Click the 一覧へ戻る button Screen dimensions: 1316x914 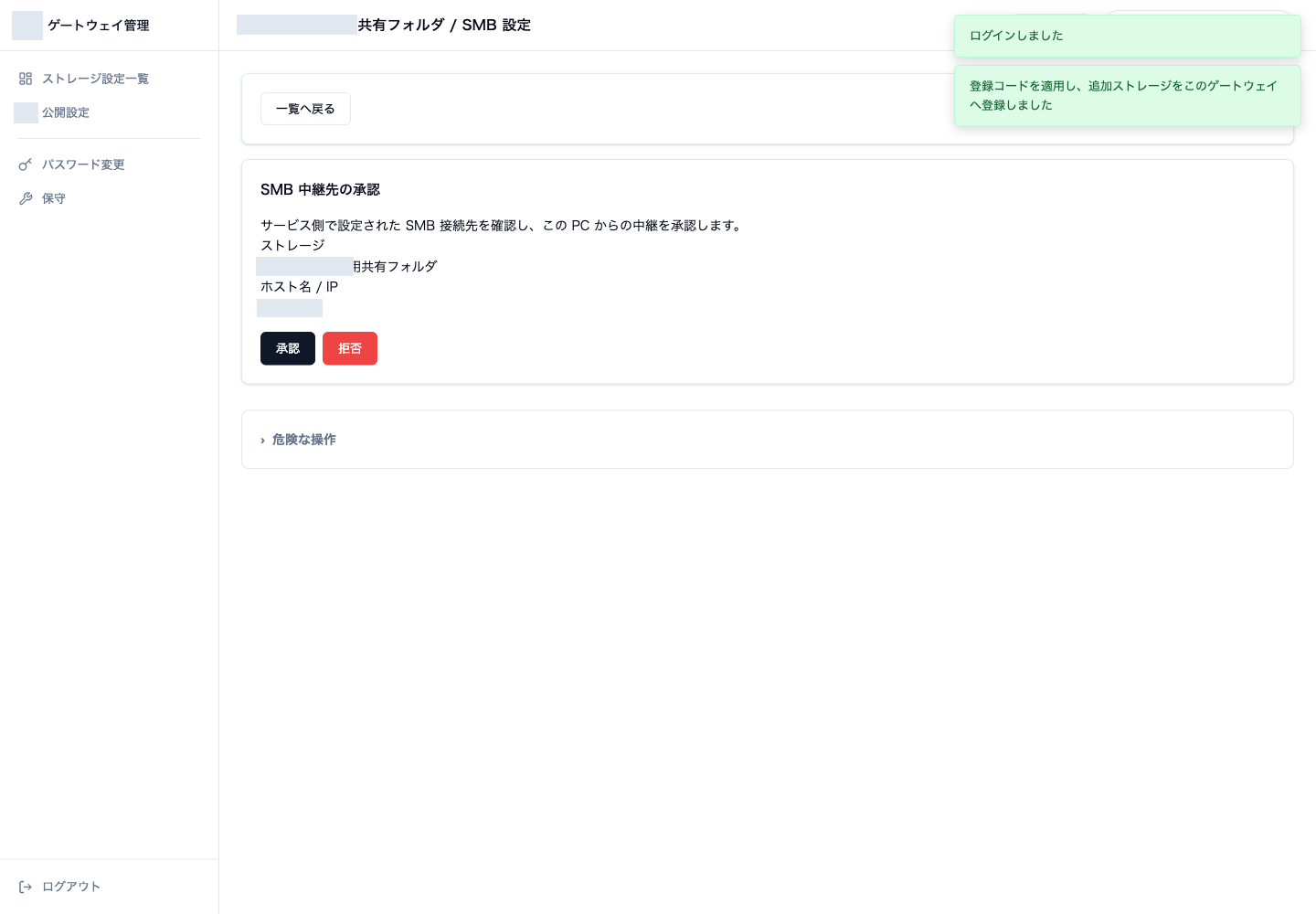pos(305,109)
